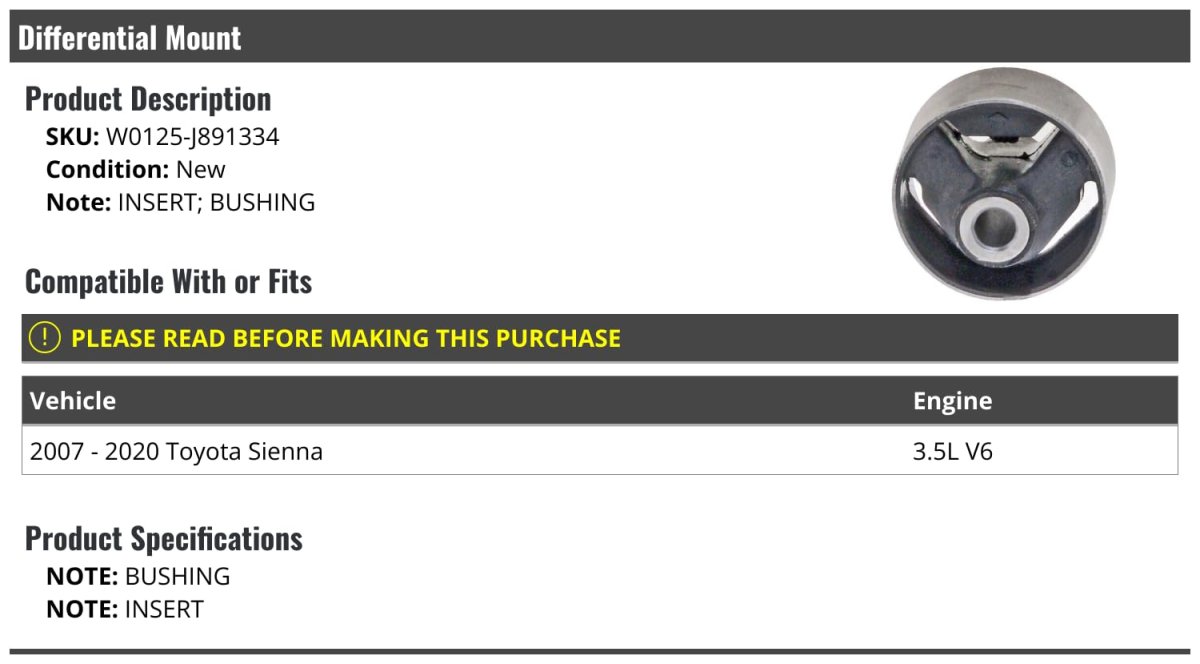Click the 3.5L V6 engine cell

pyautogui.click(x=952, y=451)
